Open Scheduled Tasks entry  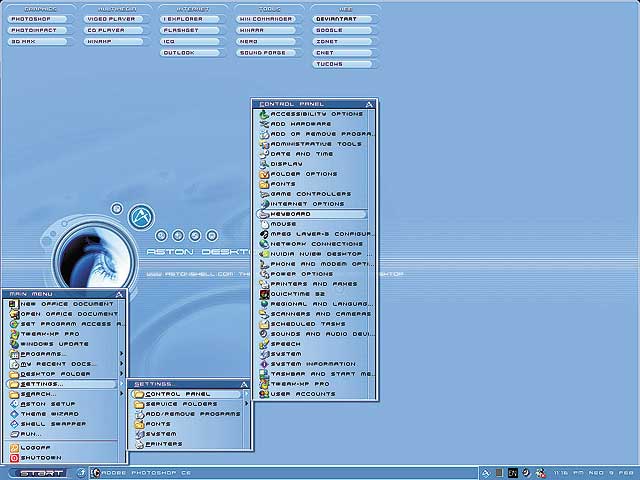(x=313, y=324)
